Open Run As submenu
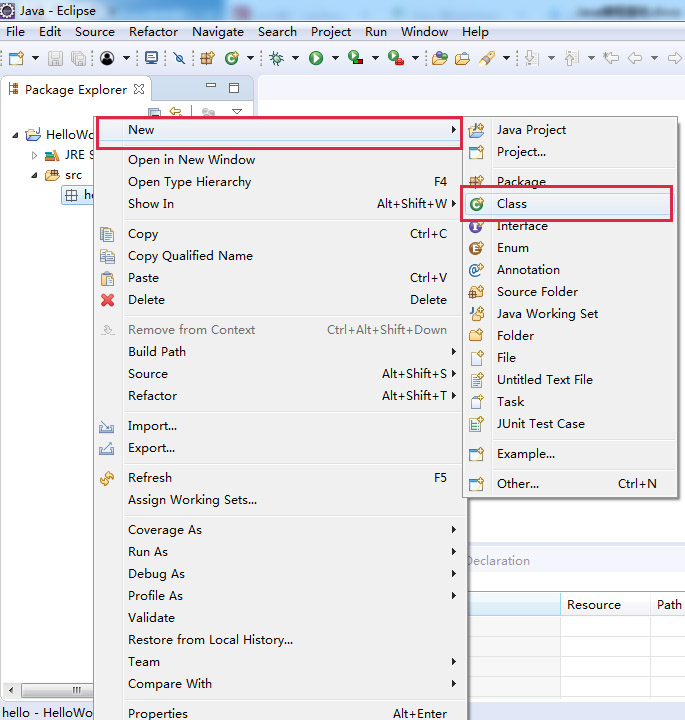This screenshot has height=720, width=685. pyautogui.click(x=279, y=552)
